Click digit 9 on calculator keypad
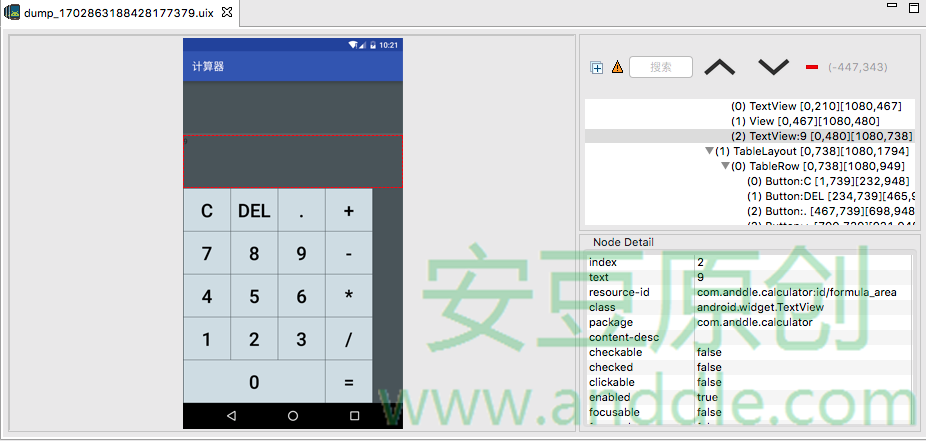 301,253
